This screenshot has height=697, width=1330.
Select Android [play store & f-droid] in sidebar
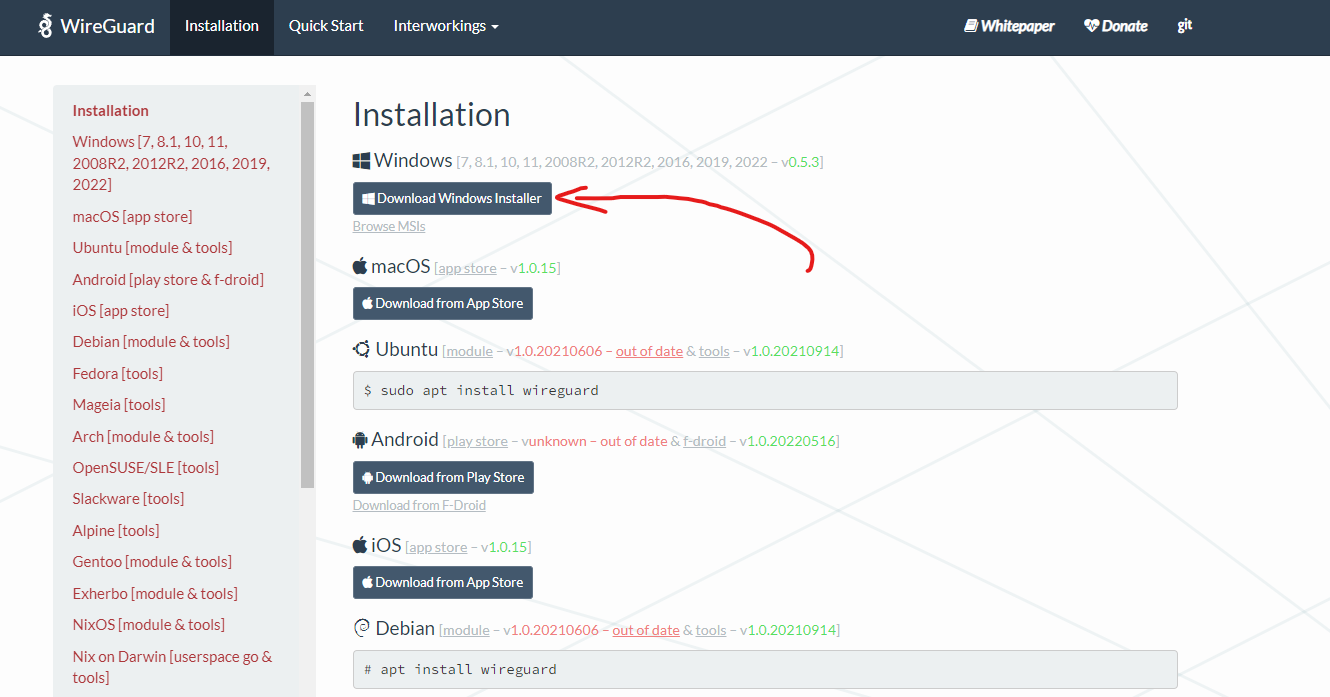click(x=168, y=279)
